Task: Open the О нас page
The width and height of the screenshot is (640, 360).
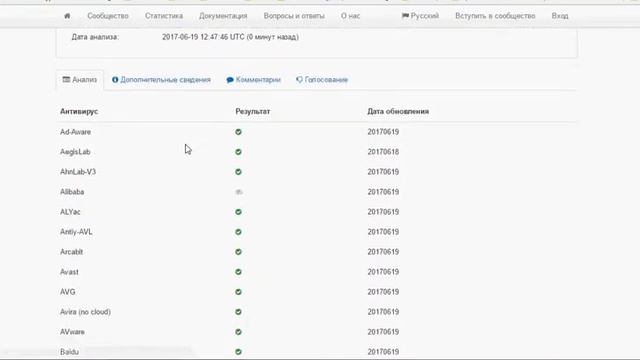Action: point(350,16)
